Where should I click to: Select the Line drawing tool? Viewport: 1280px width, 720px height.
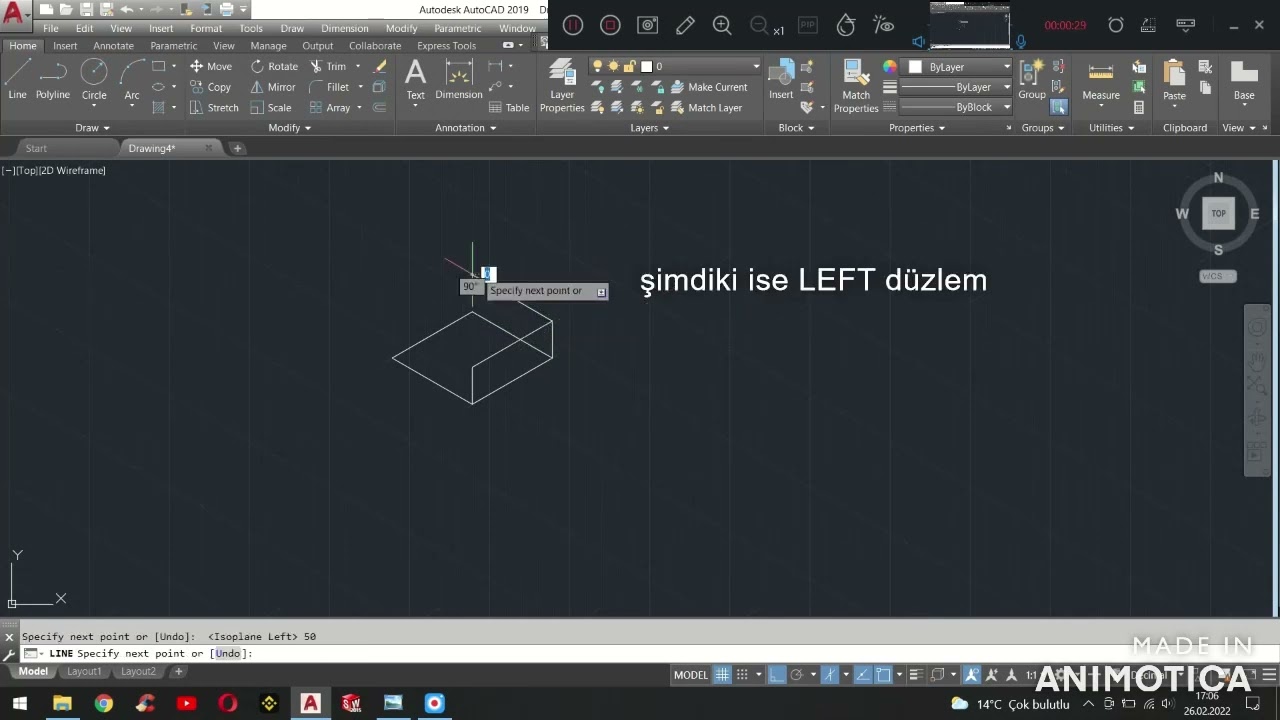17,80
